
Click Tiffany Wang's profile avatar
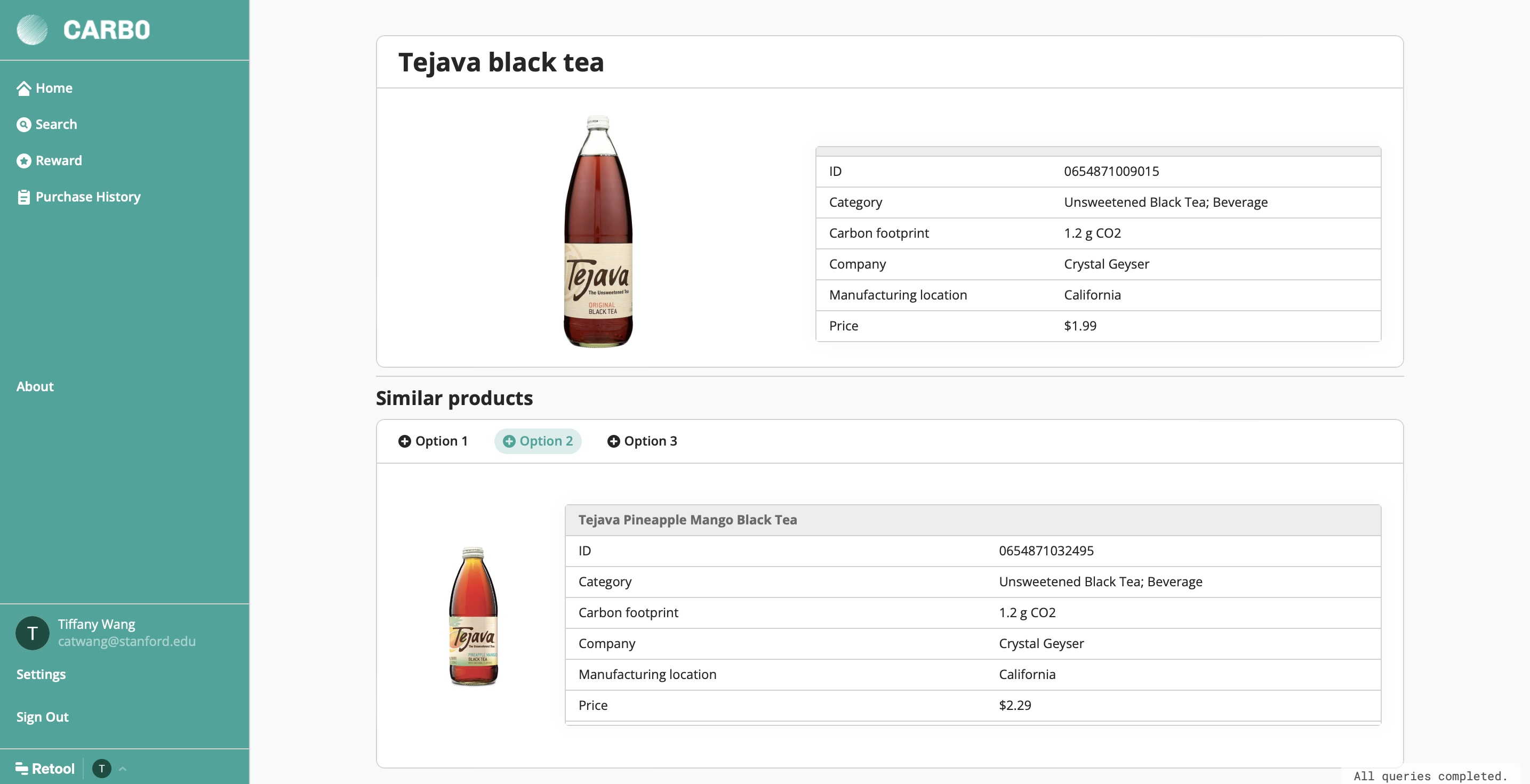33,633
